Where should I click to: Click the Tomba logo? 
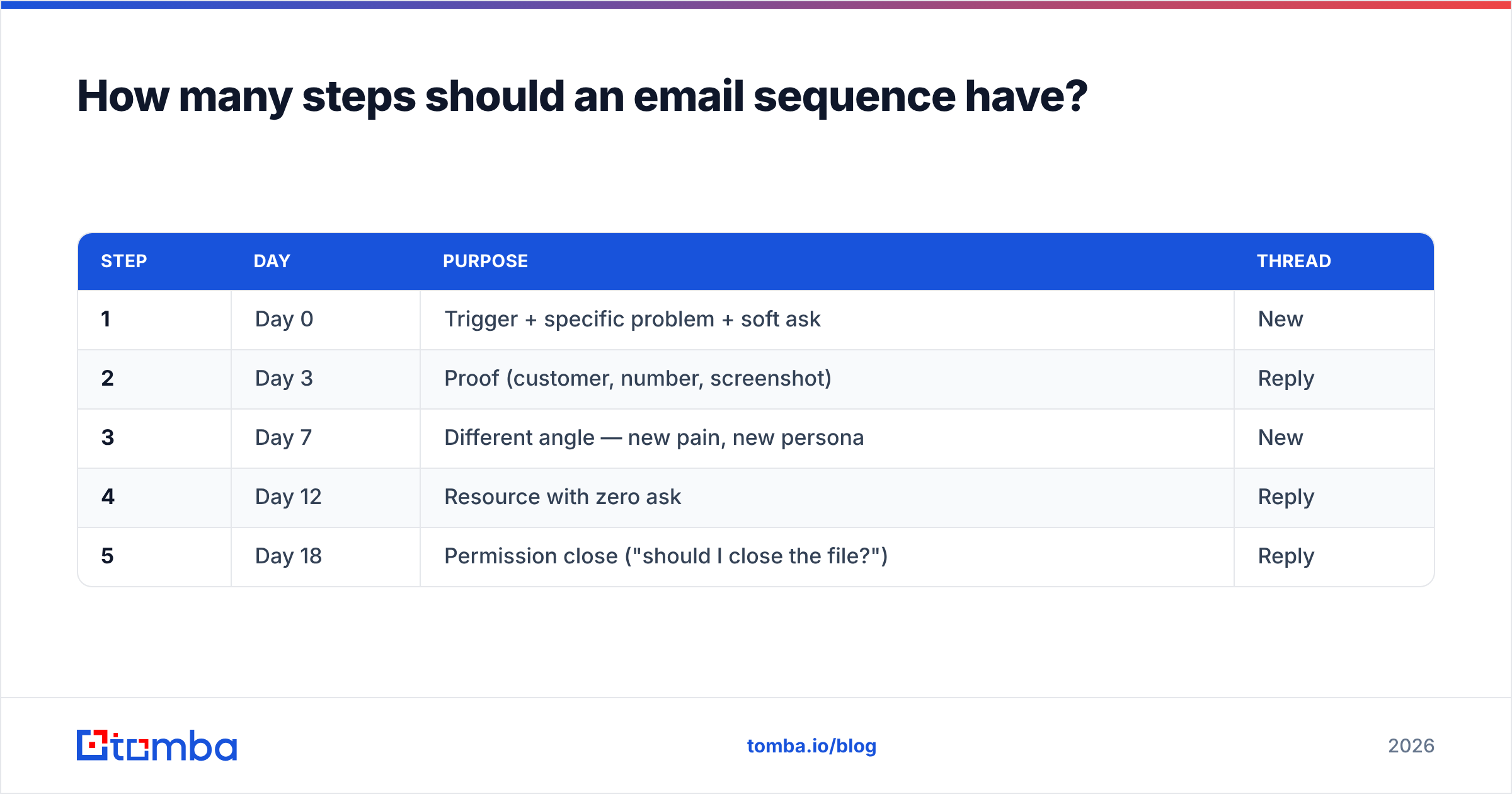(157, 745)
